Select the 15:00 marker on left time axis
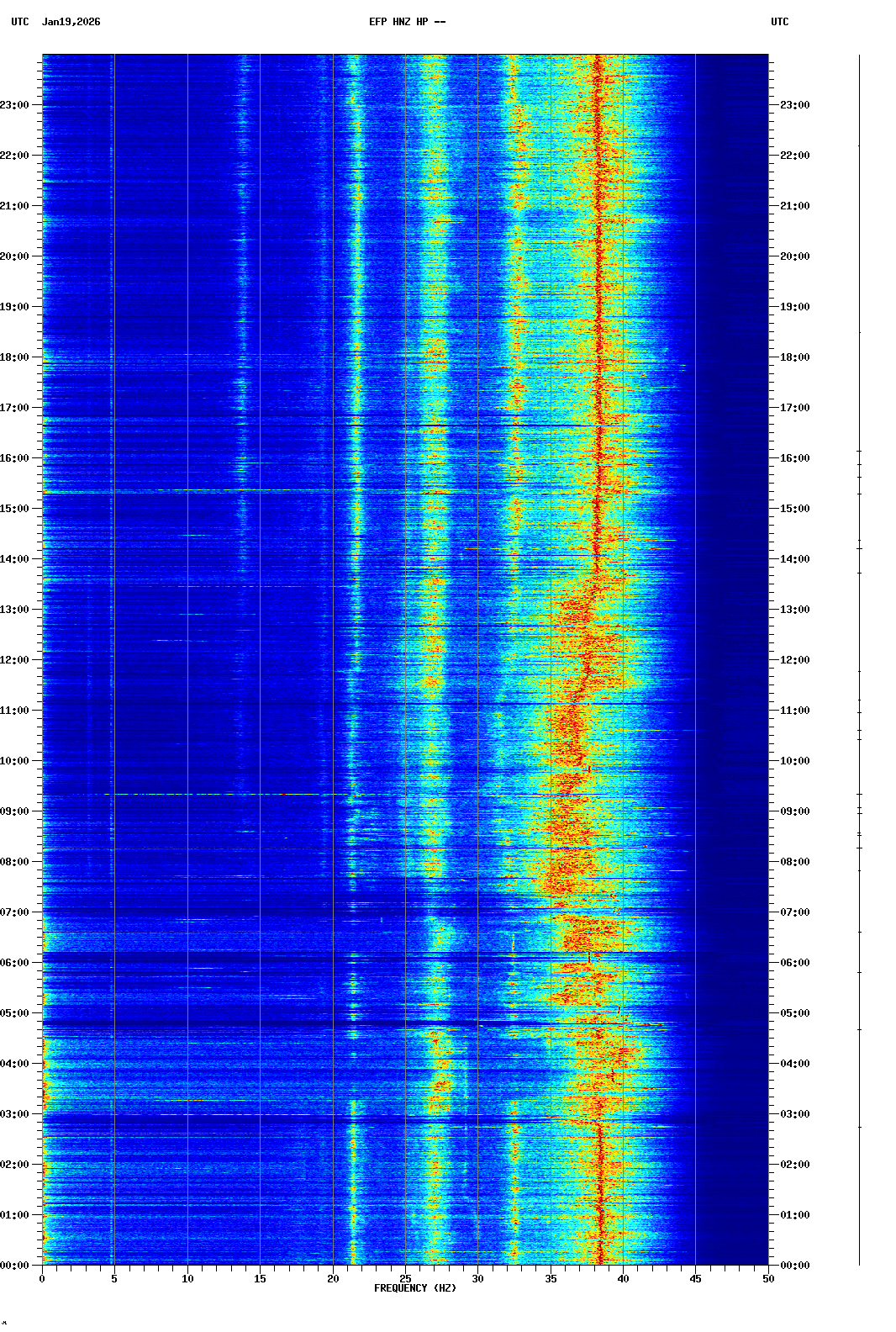The height and width of the screenshot is (1332, 896). (15, 509)
